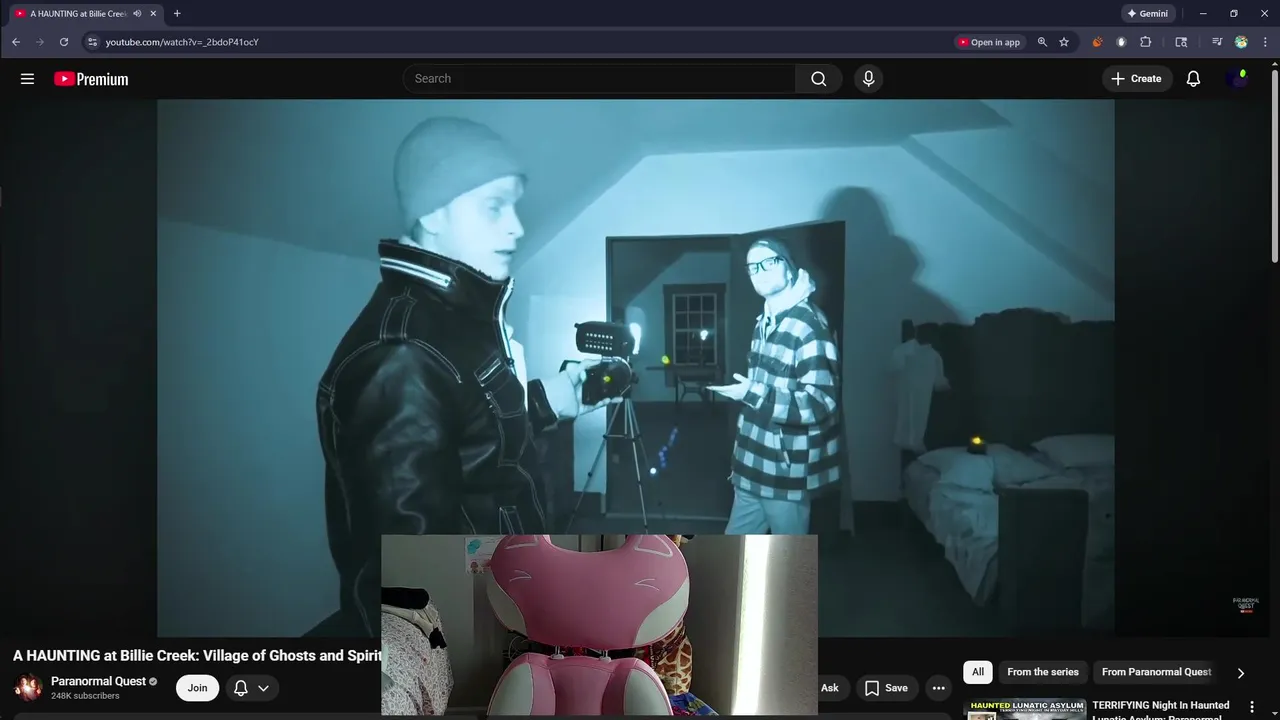This screenshot has height=720, width=1280.
Task: Focus the YouTube Search field
Action: (x=599, y=79)
